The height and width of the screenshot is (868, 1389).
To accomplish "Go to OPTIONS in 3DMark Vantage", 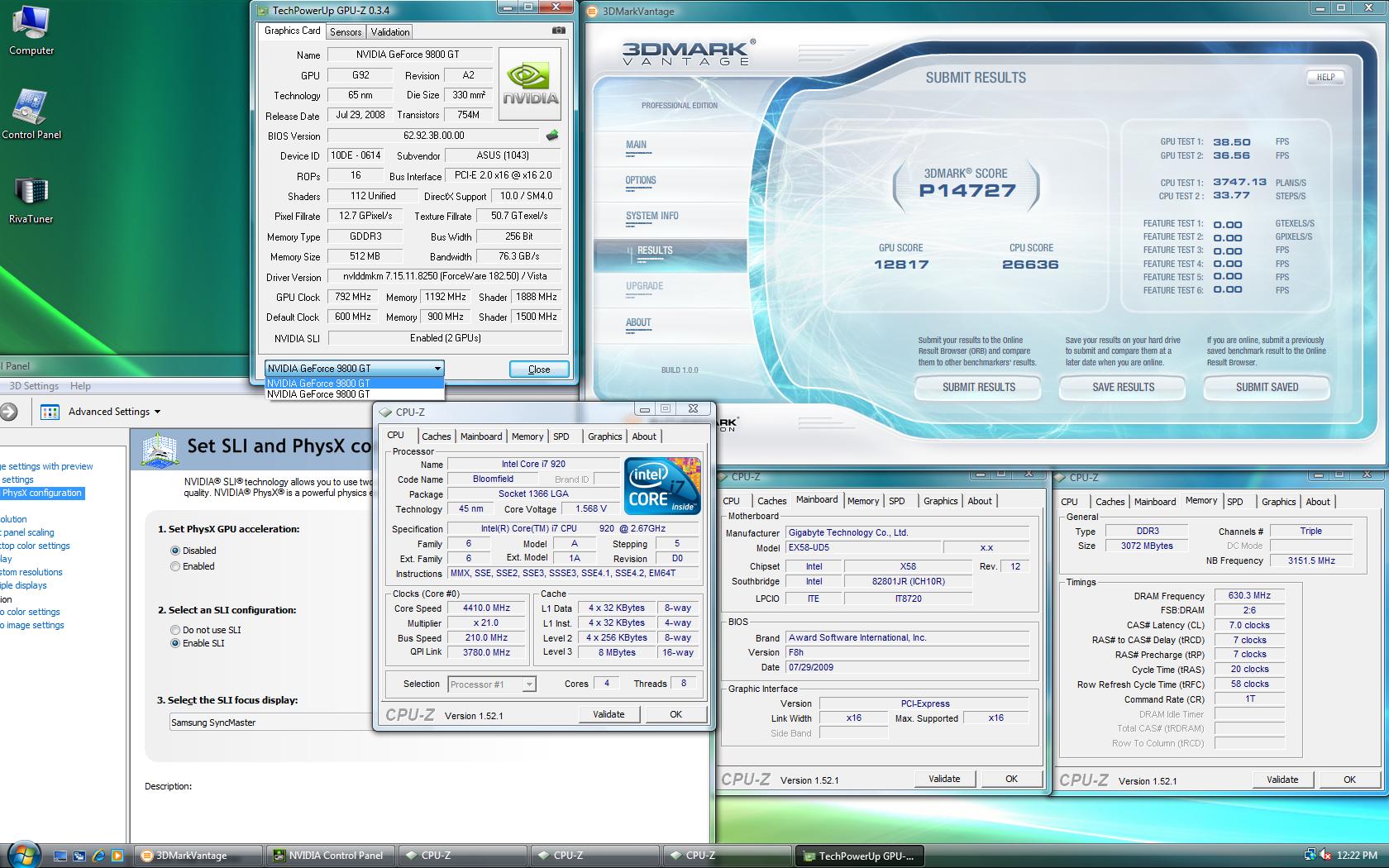I will pos(641,180).
